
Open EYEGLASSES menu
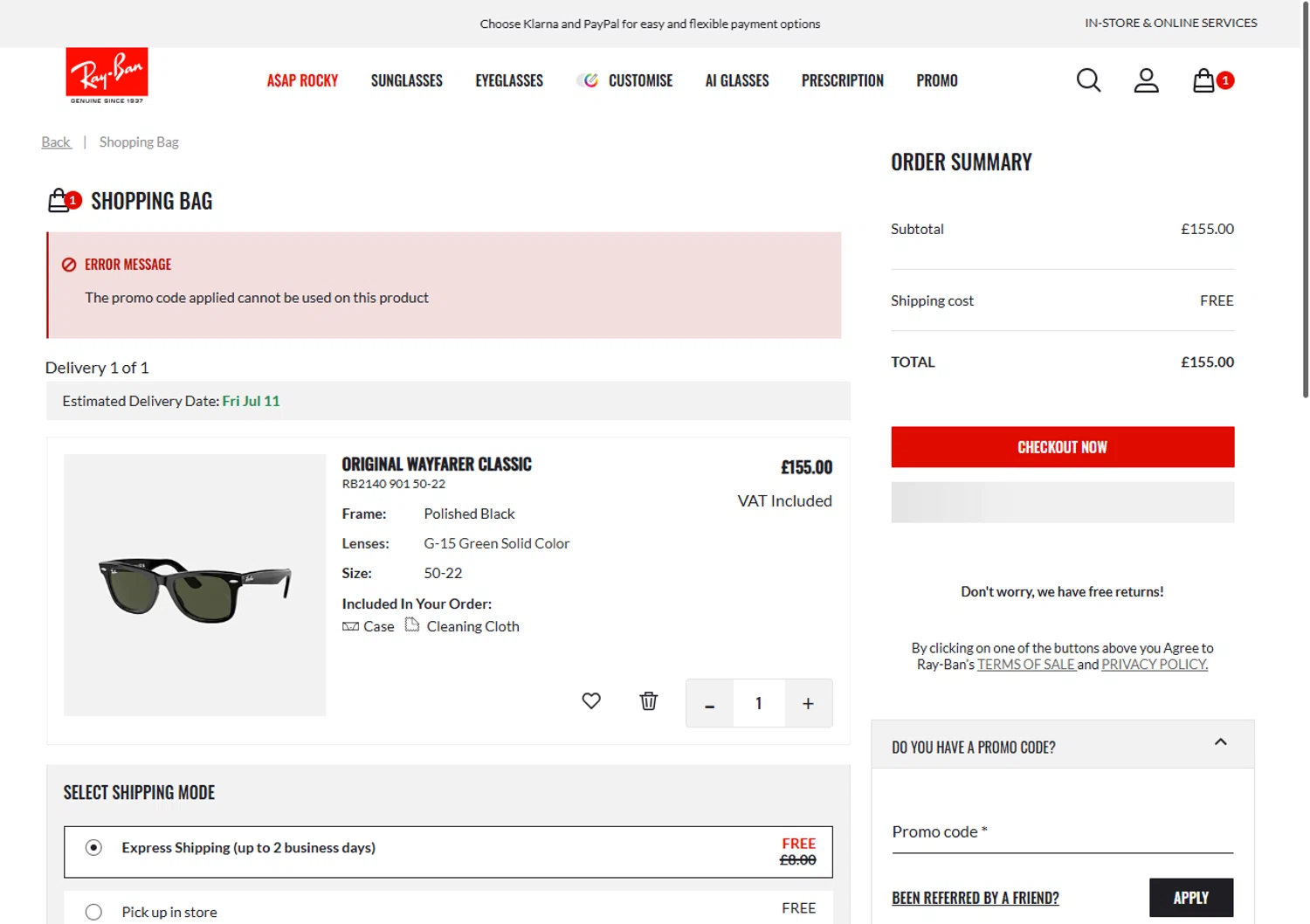point(509,80)
